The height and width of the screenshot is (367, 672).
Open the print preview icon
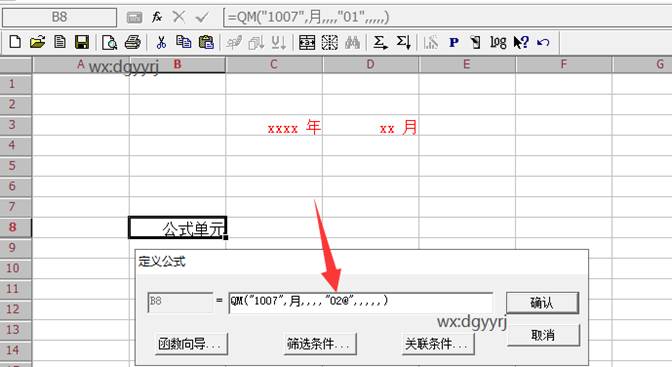click(110, 42)
